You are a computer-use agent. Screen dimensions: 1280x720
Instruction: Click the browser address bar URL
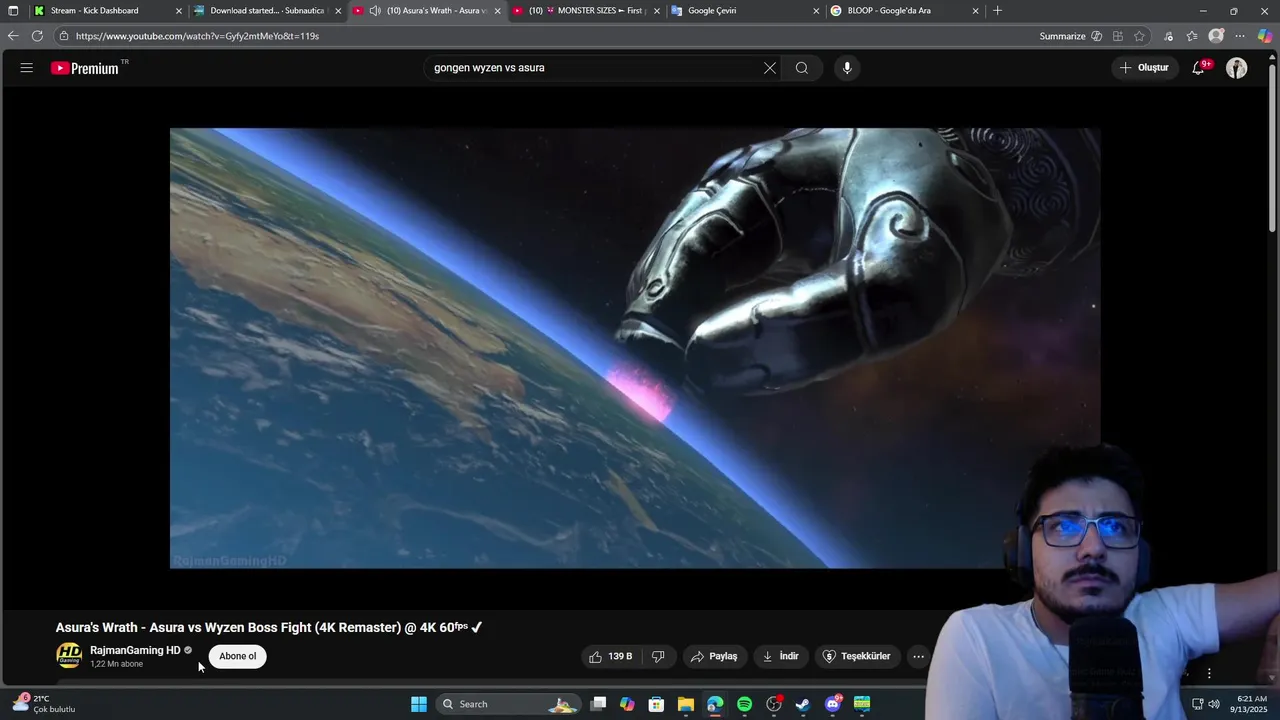pyautogui.click(x=197, y=36)
